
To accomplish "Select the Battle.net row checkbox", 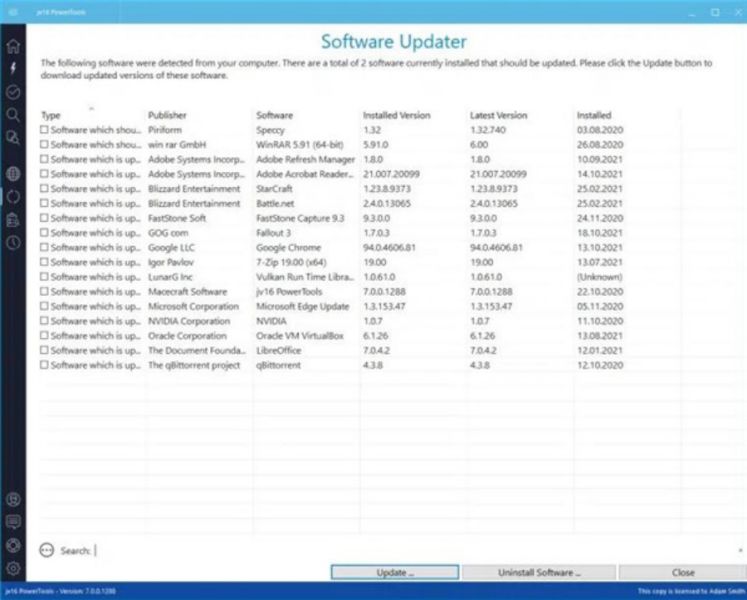I will click(x=44, y=203).
